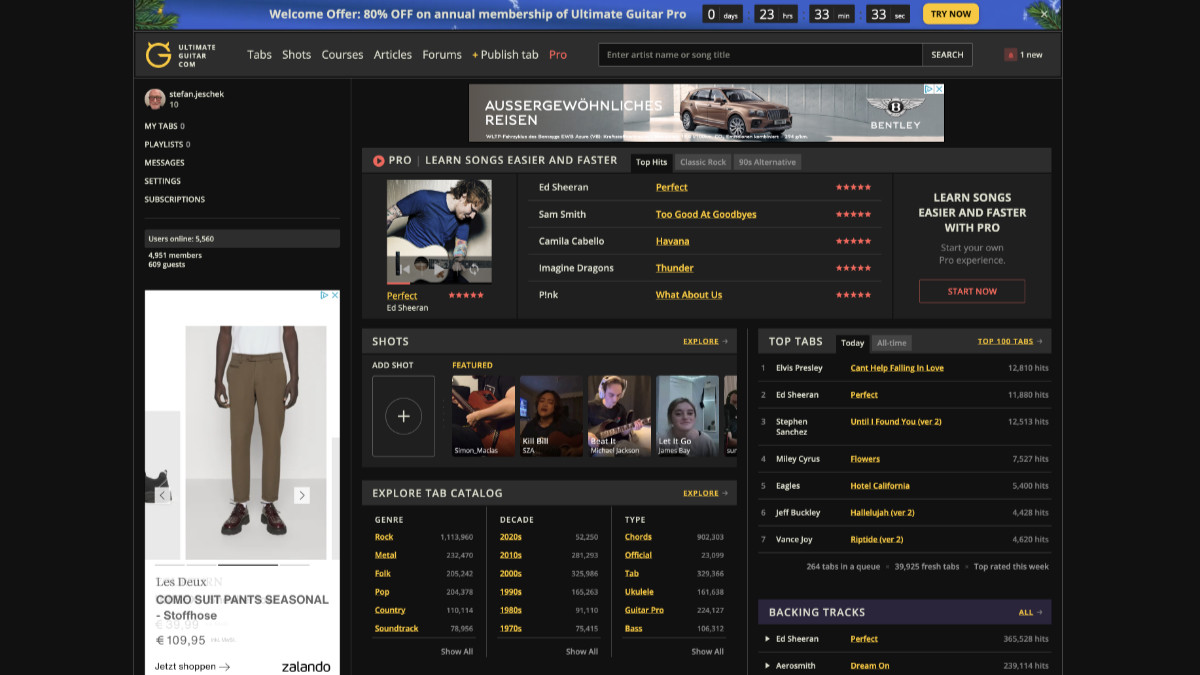Switch to the Classic Rock tab

point(703,162)
